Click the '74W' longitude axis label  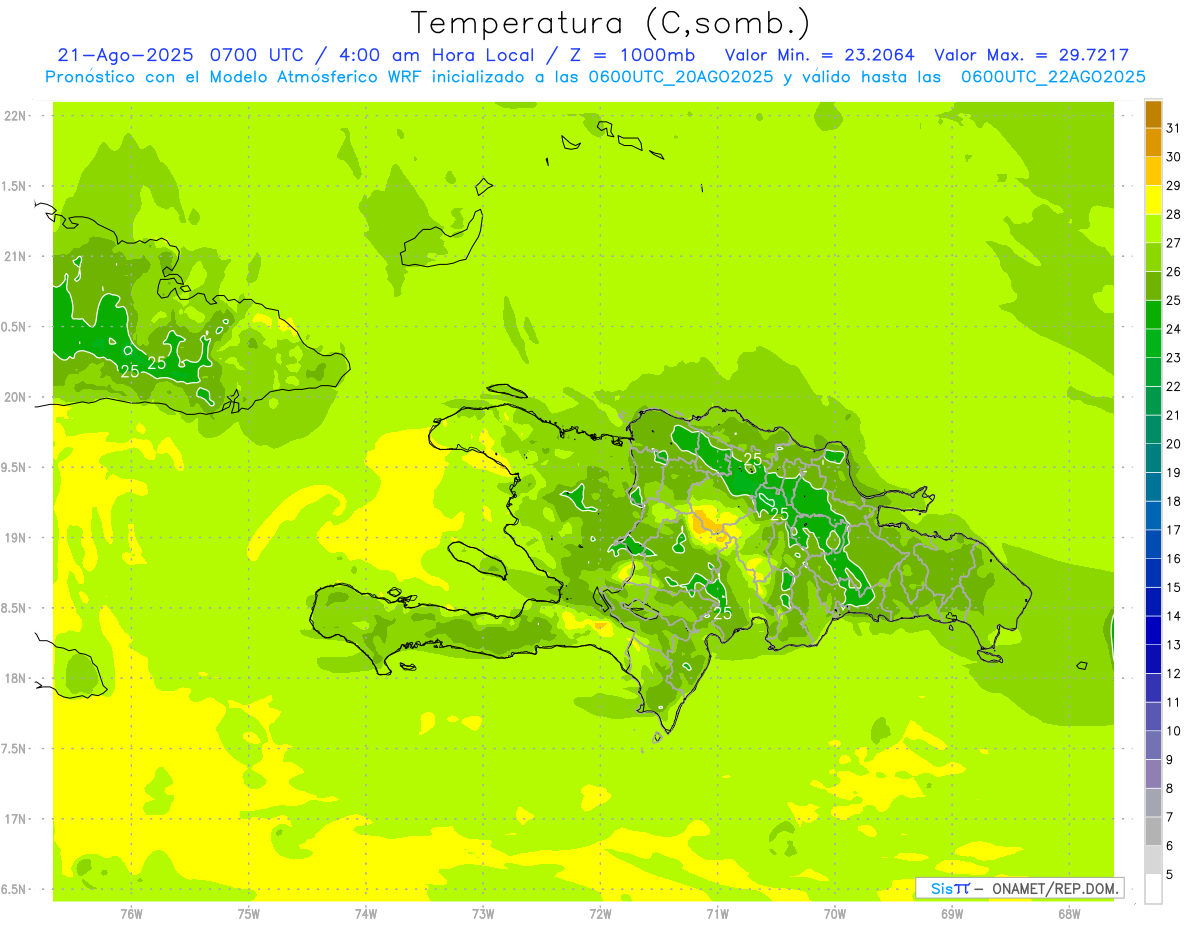pos(366,914)
